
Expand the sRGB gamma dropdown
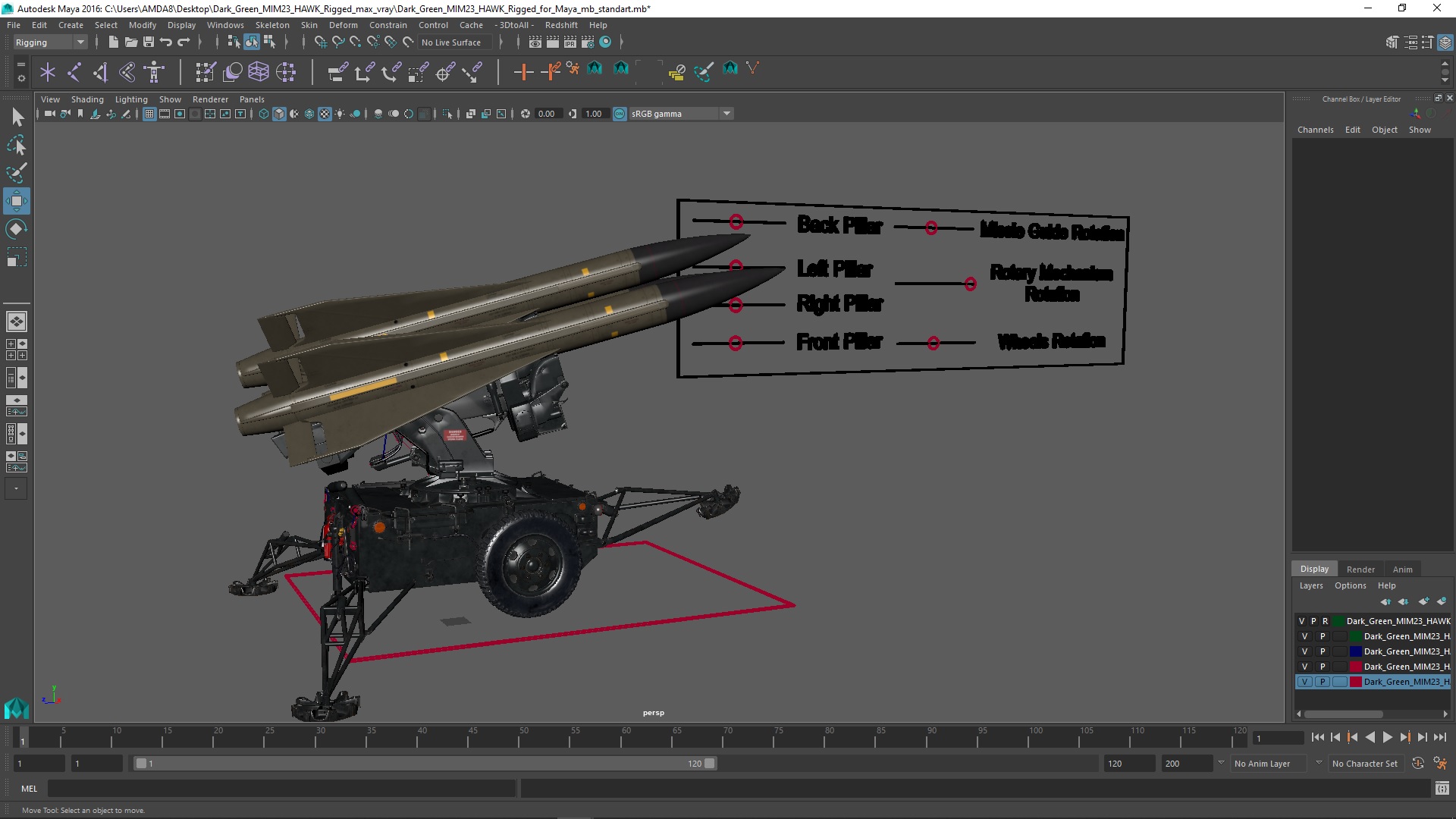pyautogui.click(x=726, y=113)
